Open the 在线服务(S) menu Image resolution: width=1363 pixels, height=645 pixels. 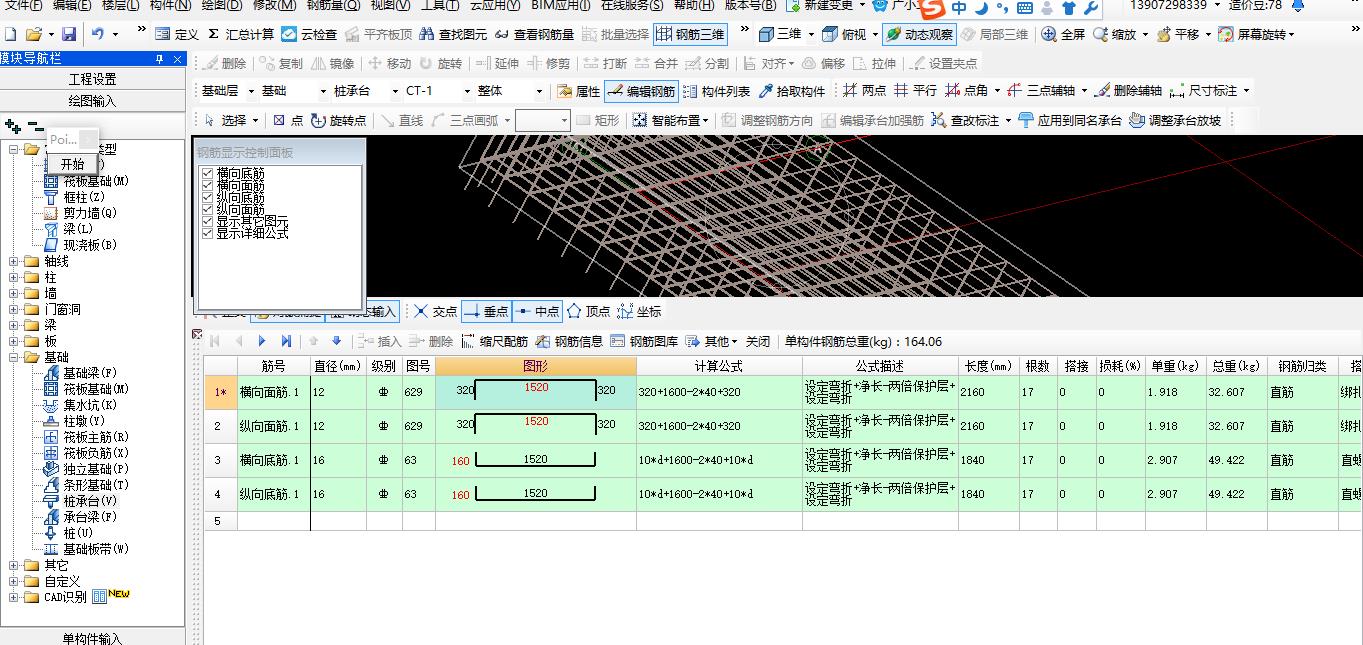tap(631, 5)
